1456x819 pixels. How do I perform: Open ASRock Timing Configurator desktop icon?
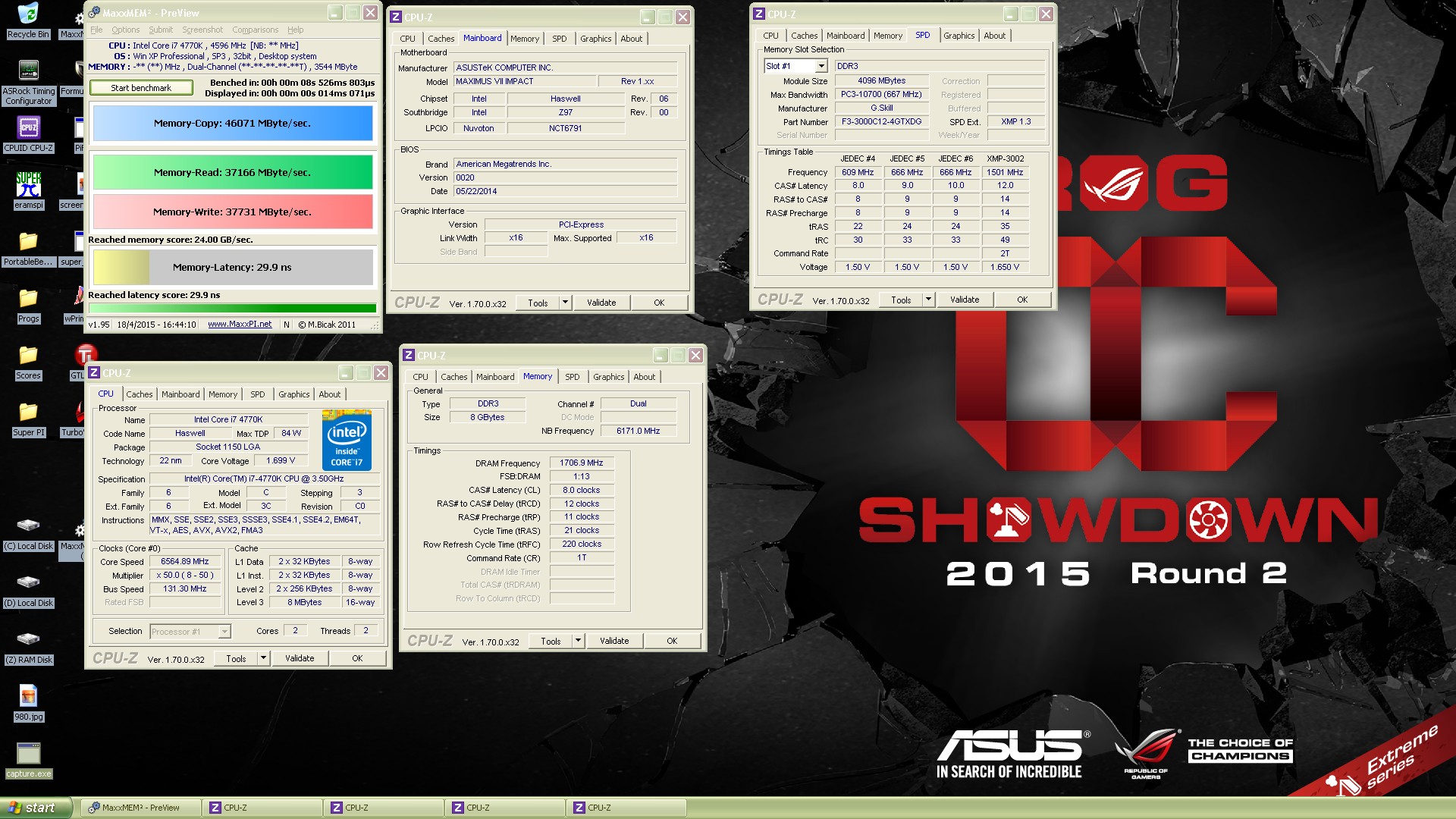28,83
